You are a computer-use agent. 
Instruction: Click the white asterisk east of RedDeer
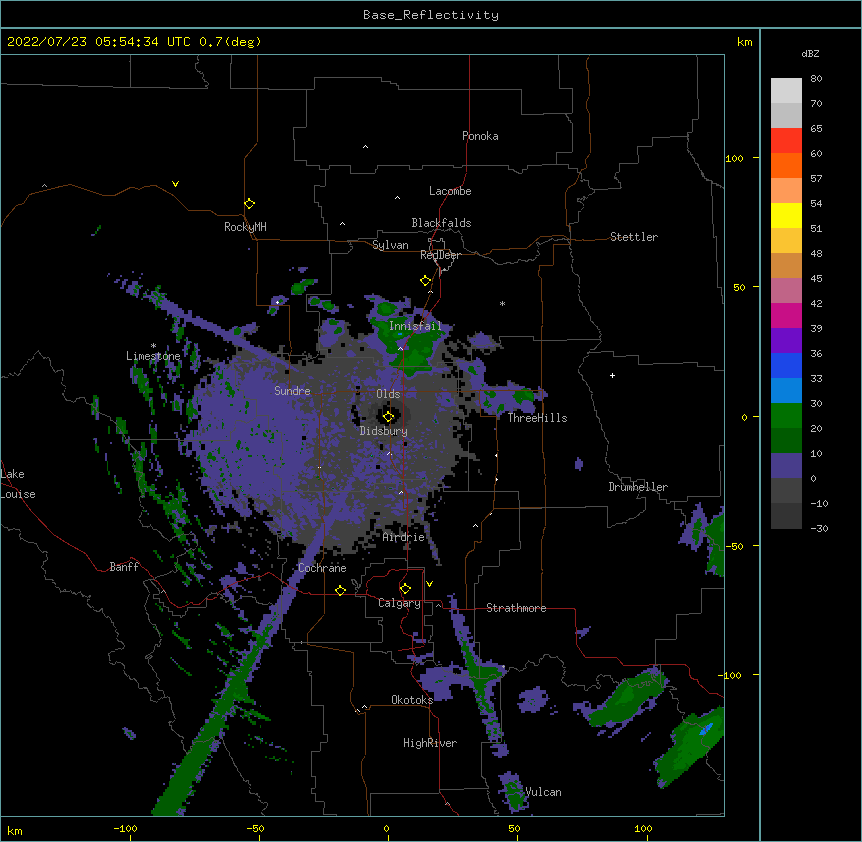(502, 303)
